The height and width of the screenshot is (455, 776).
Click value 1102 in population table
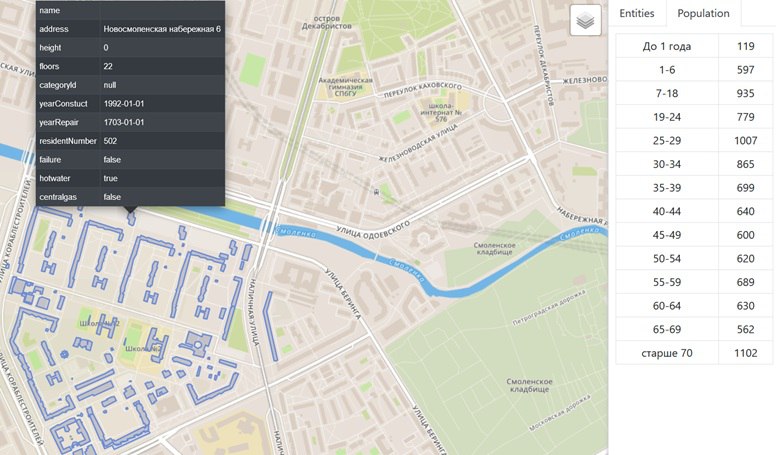[x=746, y=353]
